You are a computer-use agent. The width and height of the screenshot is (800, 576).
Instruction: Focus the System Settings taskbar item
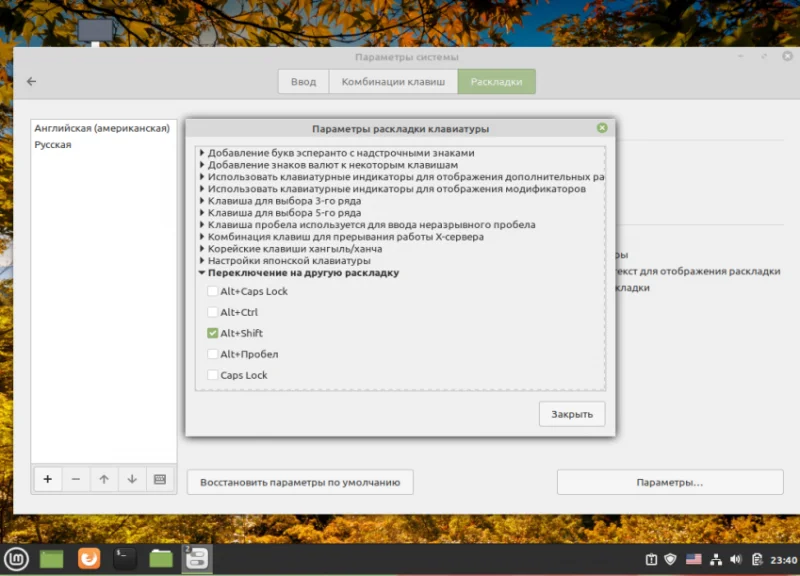pos(197,558)
